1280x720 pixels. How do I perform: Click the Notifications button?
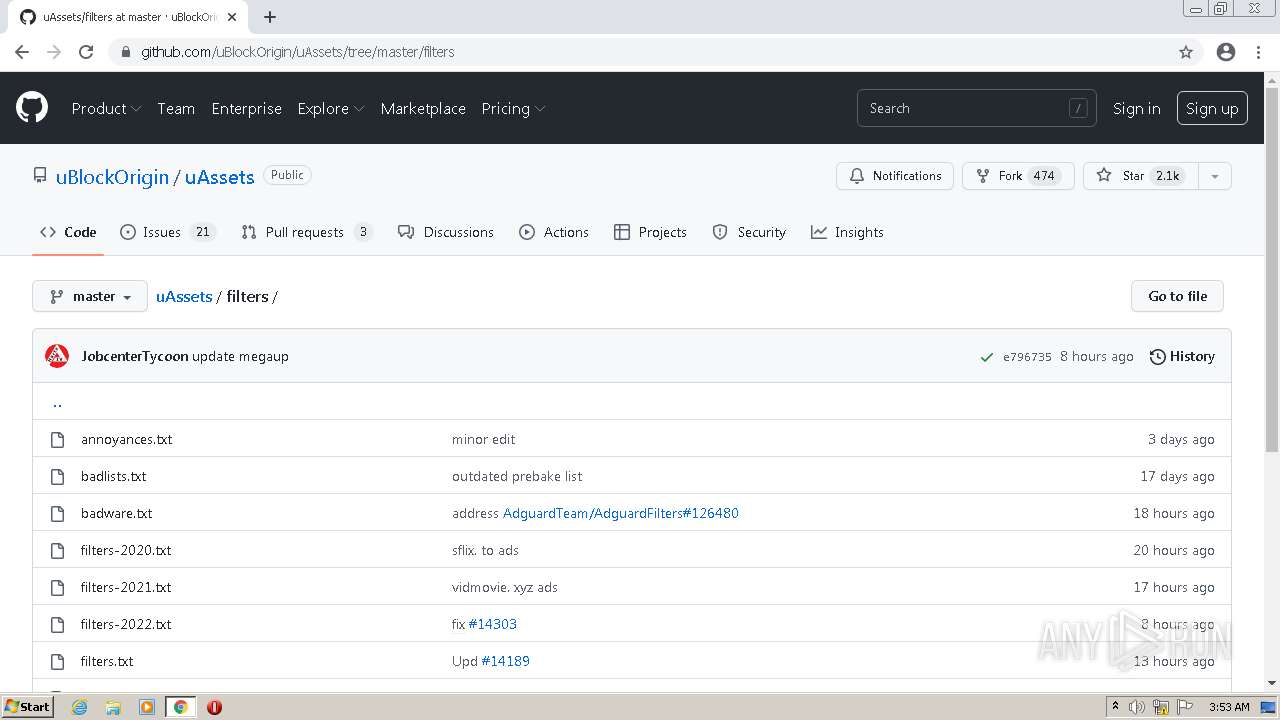895,176
